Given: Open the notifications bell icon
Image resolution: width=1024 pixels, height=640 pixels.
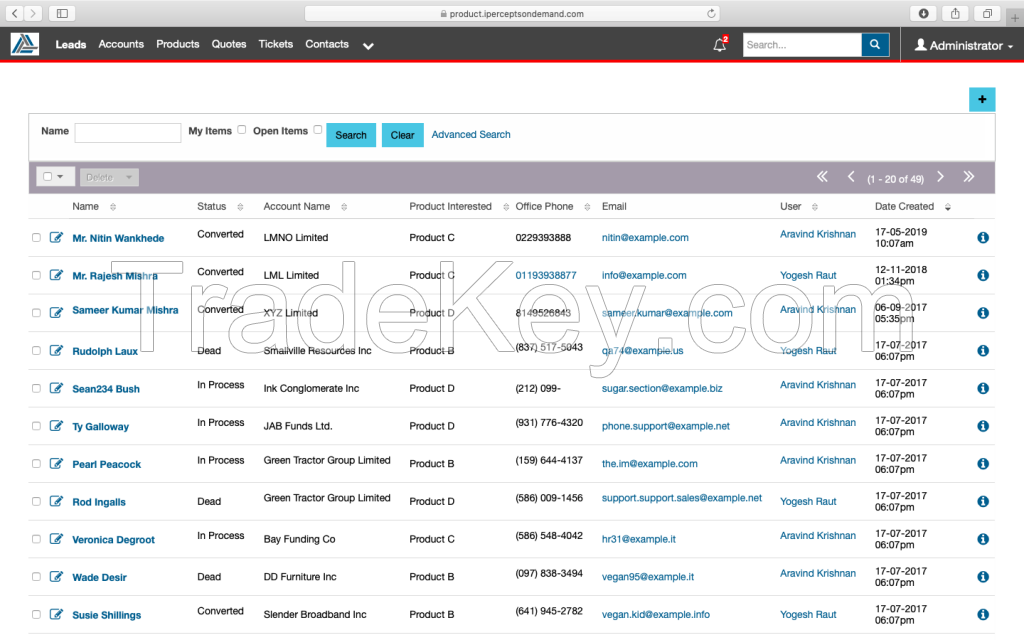Looking at the screenshot, I should click(x=719, y=45).
